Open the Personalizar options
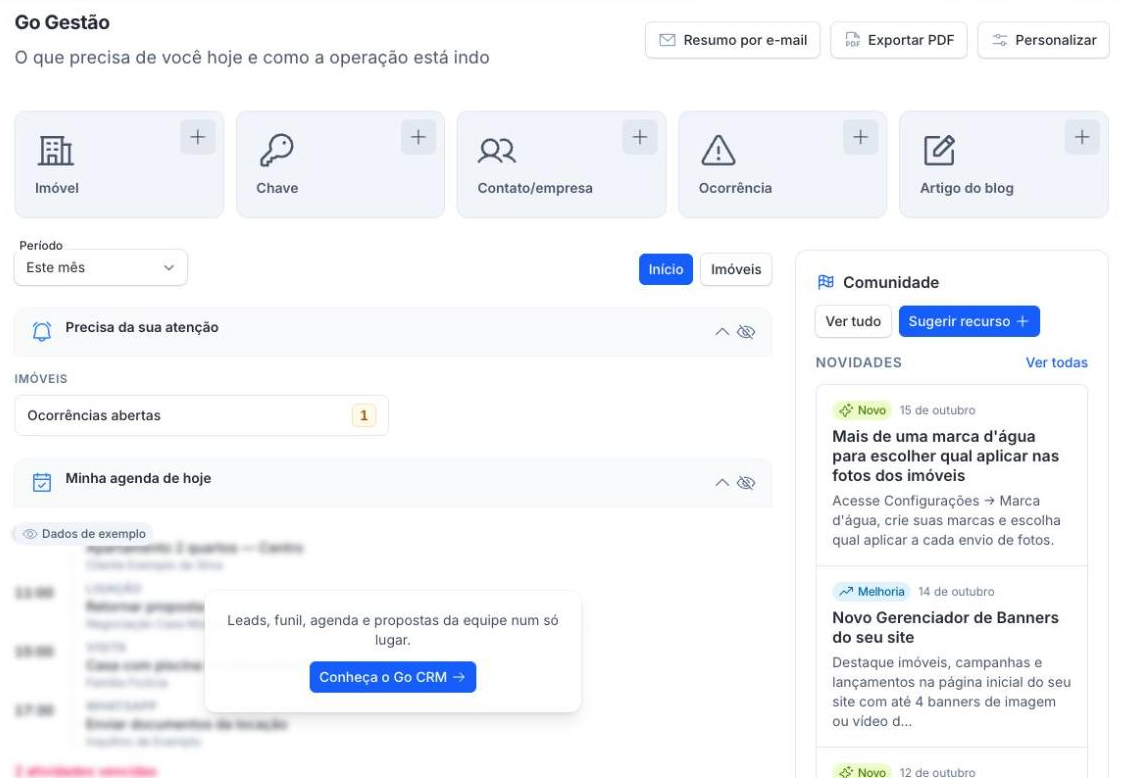Viewport: 1124px width, 778px height. tap(1044, 40)
